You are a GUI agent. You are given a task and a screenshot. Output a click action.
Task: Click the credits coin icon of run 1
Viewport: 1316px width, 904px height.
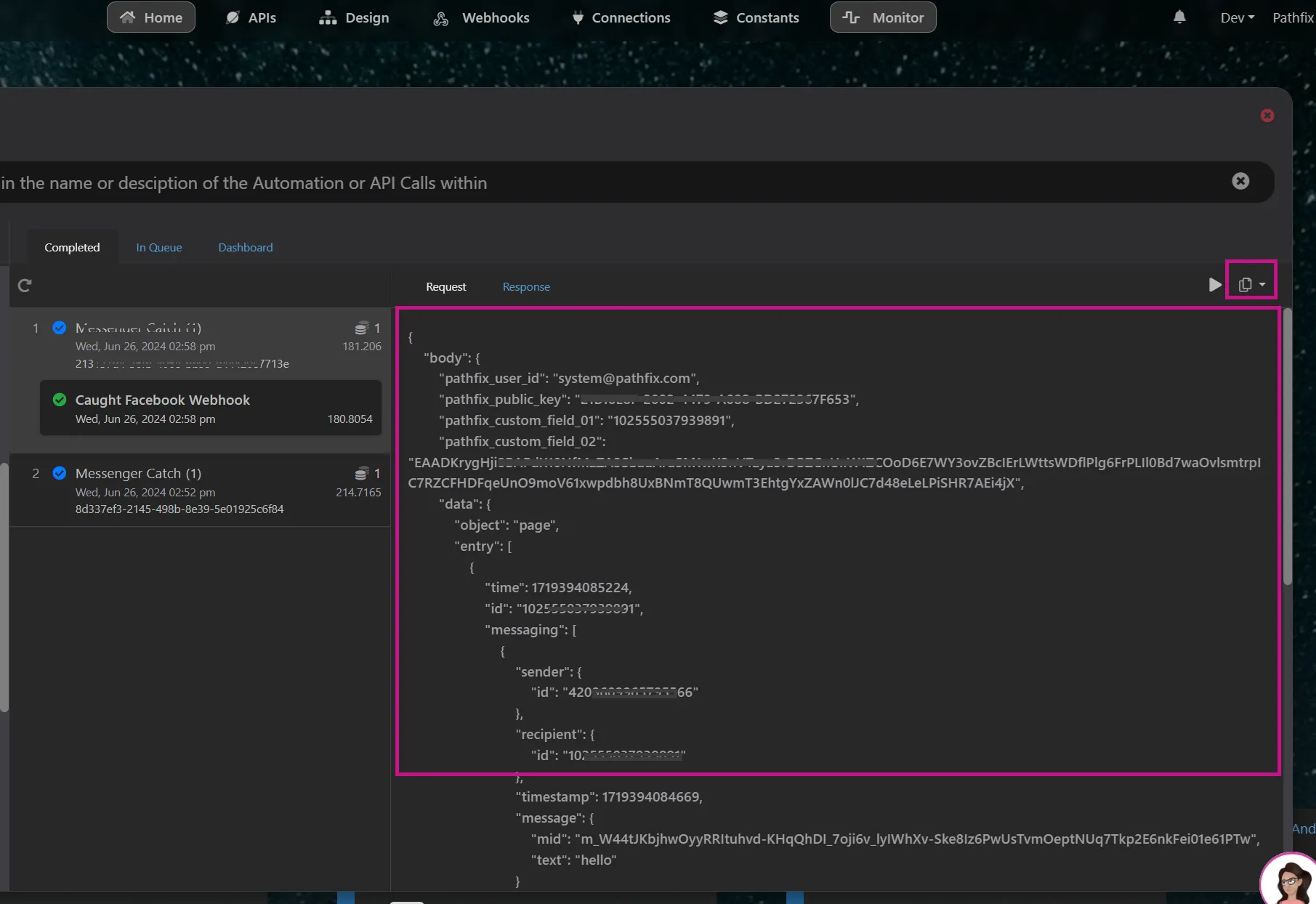click(x=361, y=328)
